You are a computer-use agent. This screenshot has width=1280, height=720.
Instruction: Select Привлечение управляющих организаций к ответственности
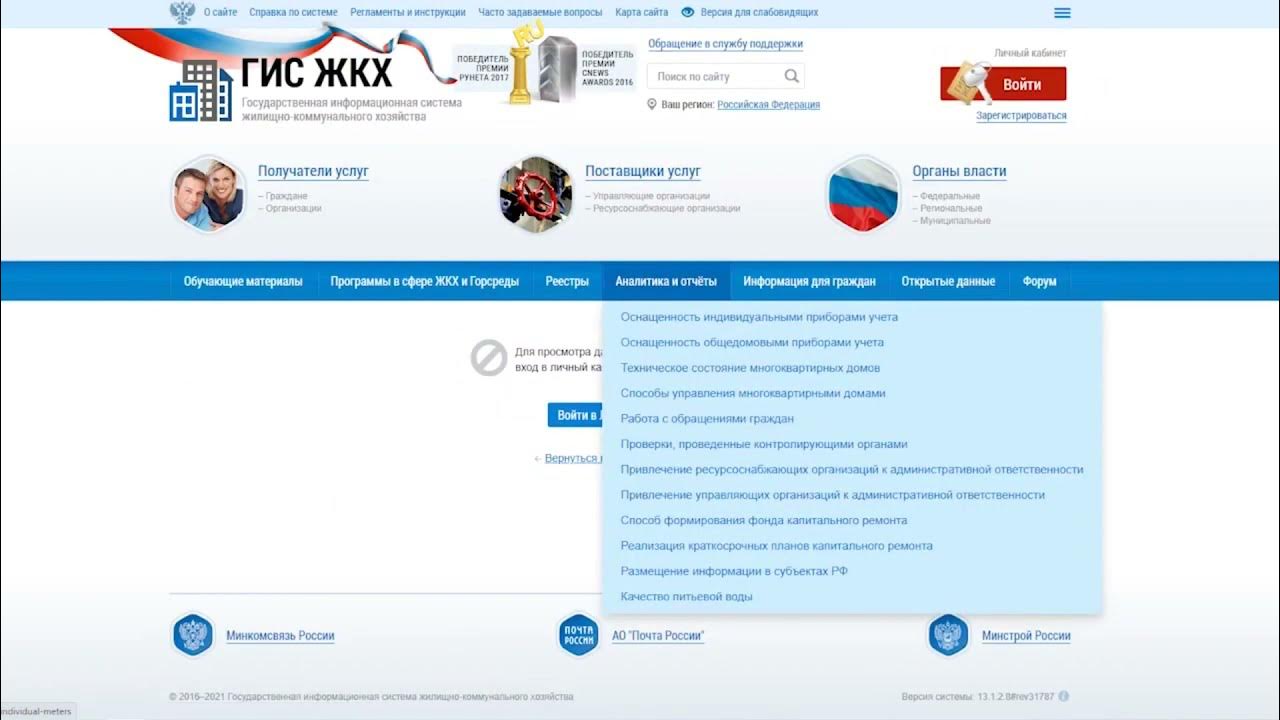832,495
